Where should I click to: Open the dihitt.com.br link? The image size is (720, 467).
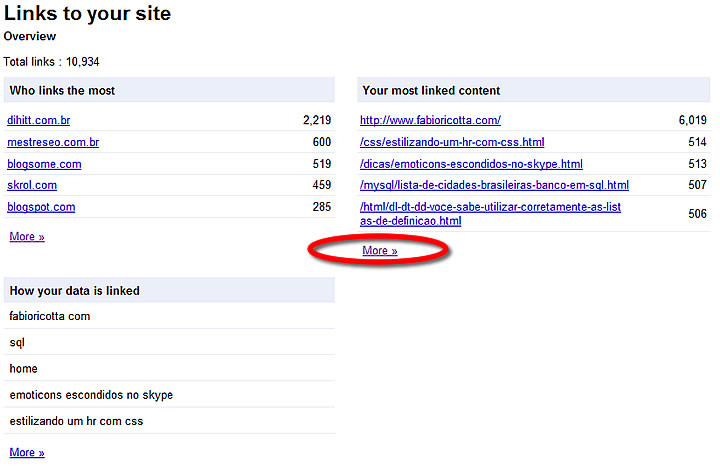tap(38, 120)
